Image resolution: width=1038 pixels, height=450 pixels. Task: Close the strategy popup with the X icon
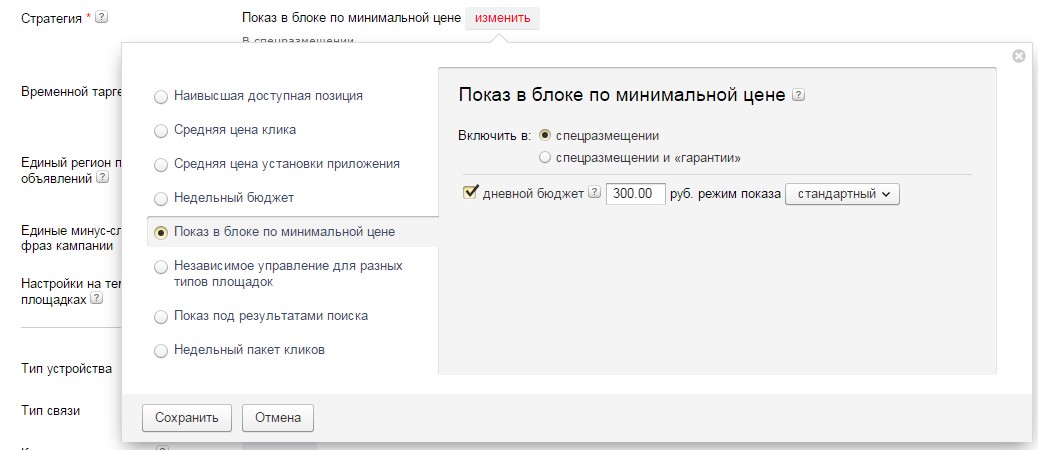pos(1019,56)
